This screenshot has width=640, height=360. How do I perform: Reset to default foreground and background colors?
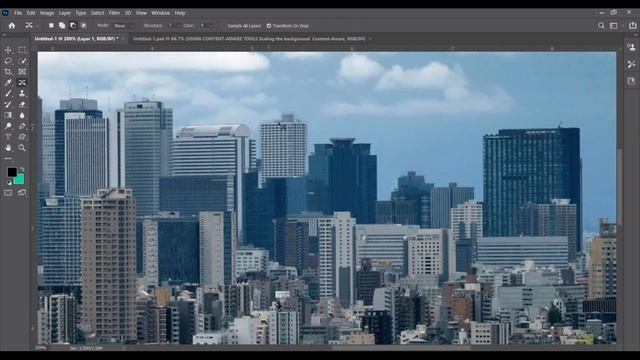point(9,183)
